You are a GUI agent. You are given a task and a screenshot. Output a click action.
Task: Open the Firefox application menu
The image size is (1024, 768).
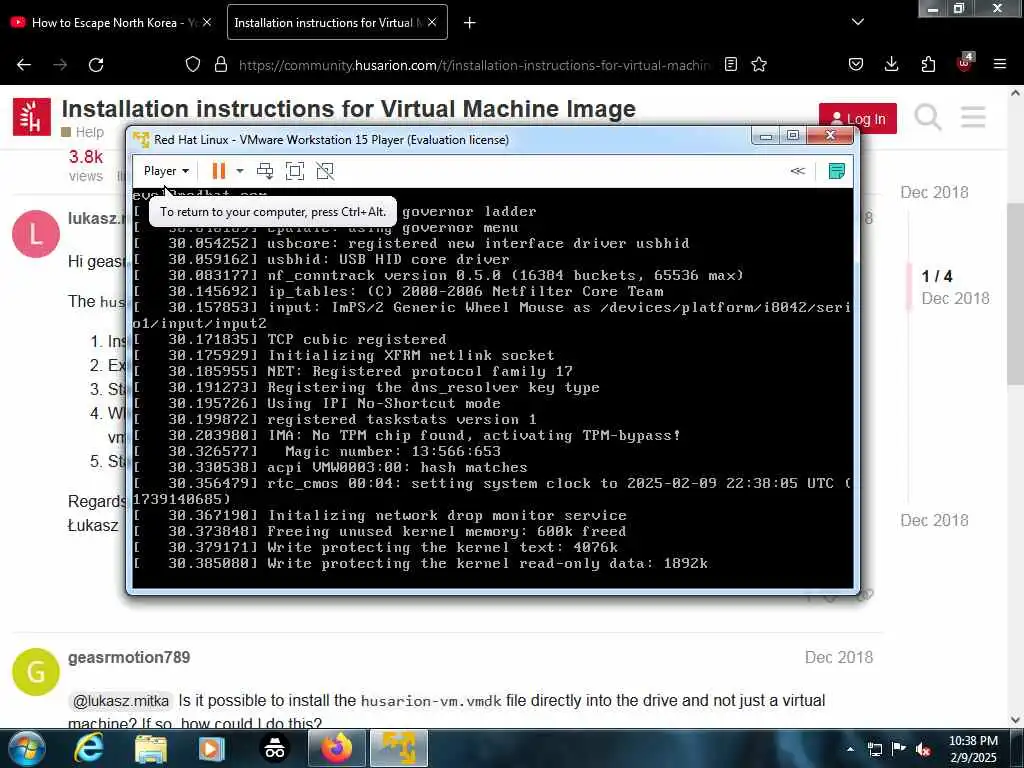pyautogui.click(x=1000, y=65)
